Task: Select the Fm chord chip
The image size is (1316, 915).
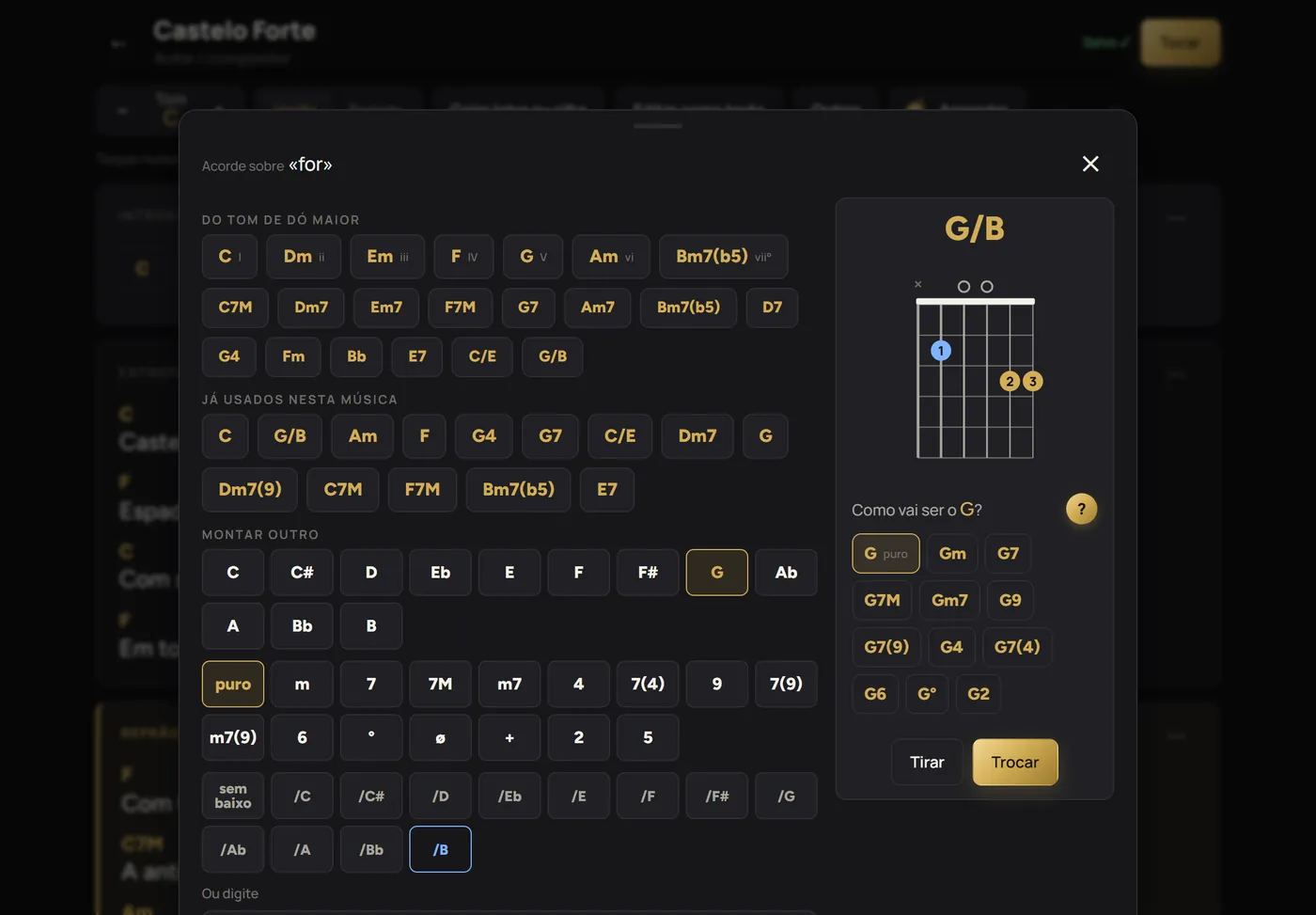Action: [x=293, y=356]
